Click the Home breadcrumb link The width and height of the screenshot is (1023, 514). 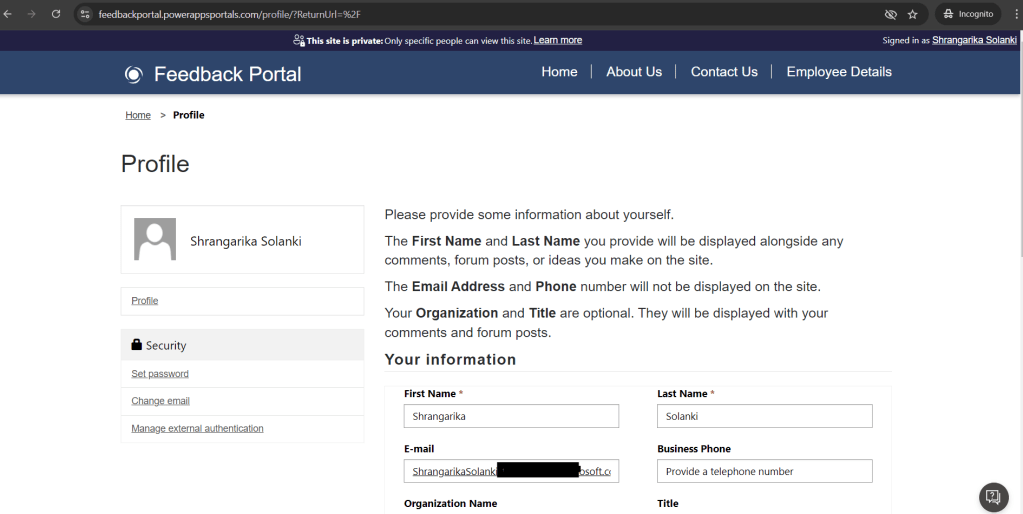(138, 115)
